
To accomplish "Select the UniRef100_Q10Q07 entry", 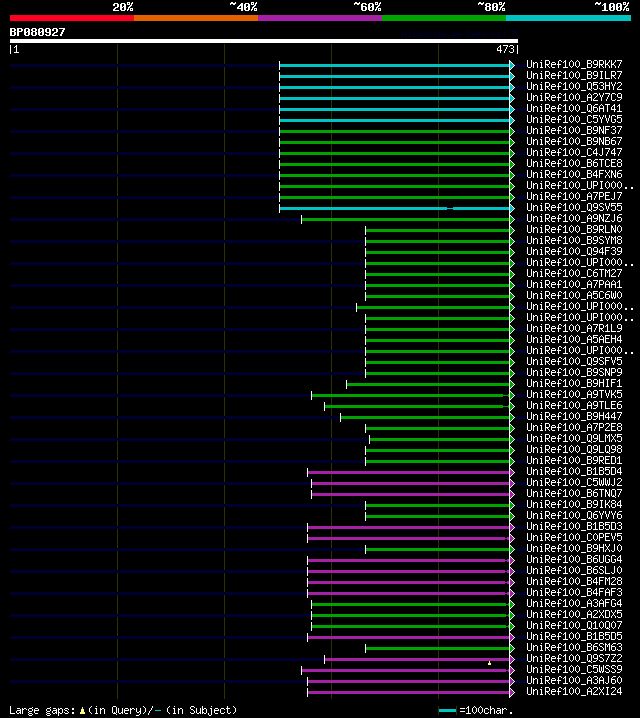I will [x=574, y=625].
